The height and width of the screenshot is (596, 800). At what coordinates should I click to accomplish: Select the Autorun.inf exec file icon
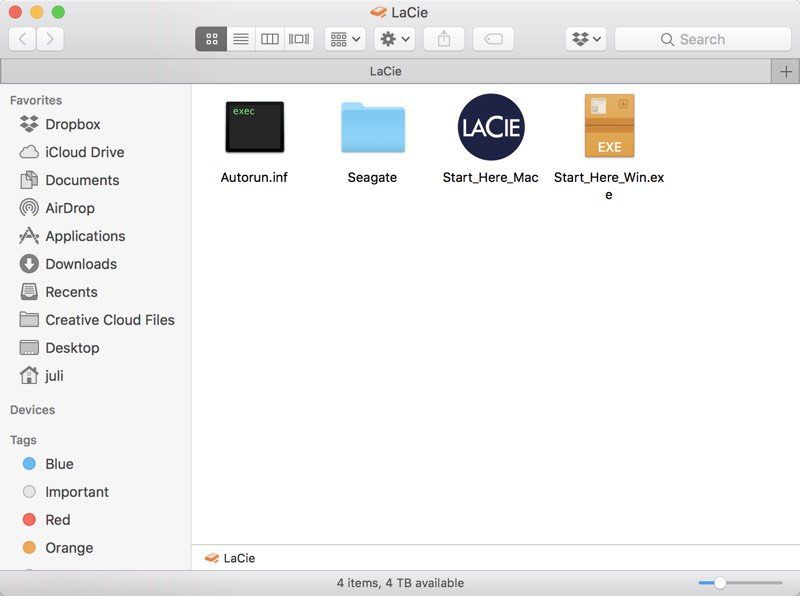255,127
